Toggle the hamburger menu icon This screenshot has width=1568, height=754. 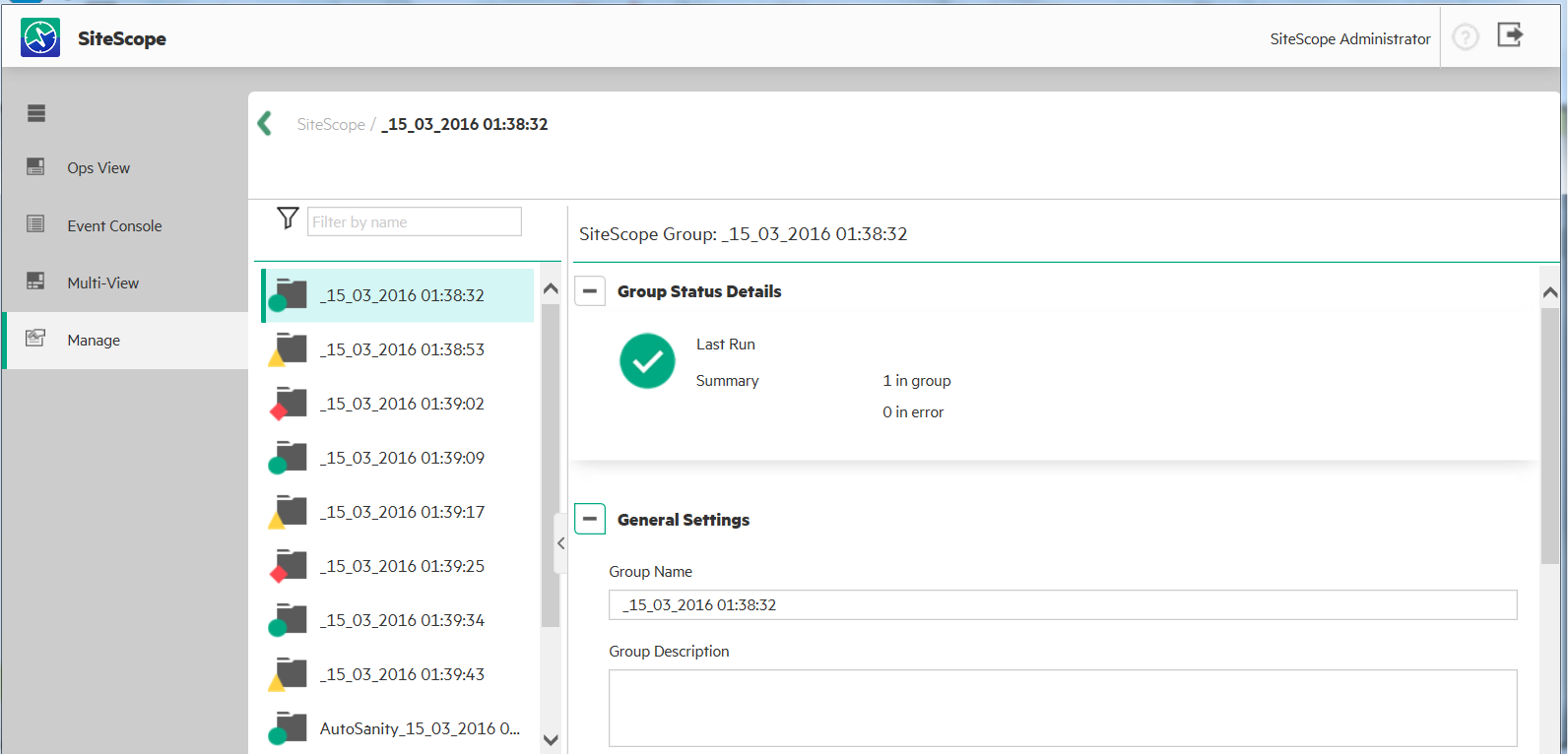(36, 113)
